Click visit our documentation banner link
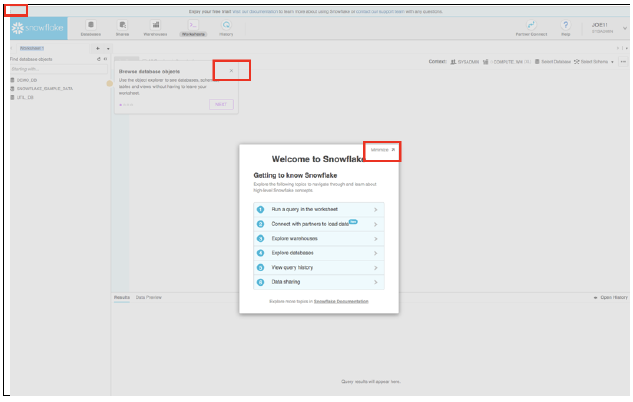The height and width of the screenshot is (402, 633). coord(255,12)
